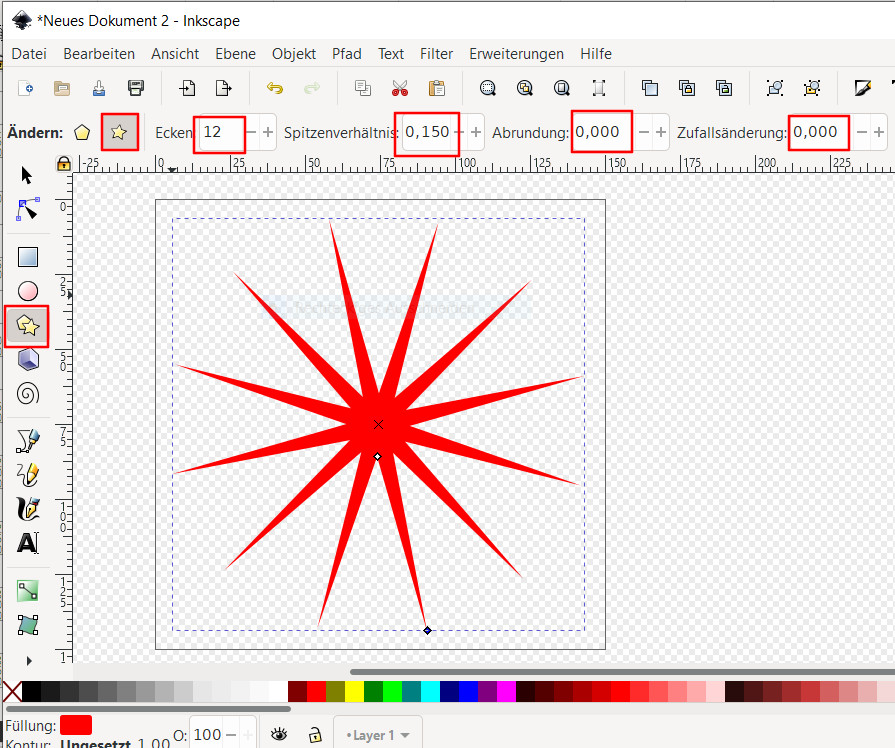Click the Group objects icon
Viewport: 895px width, 748px height.
(775, 88)
